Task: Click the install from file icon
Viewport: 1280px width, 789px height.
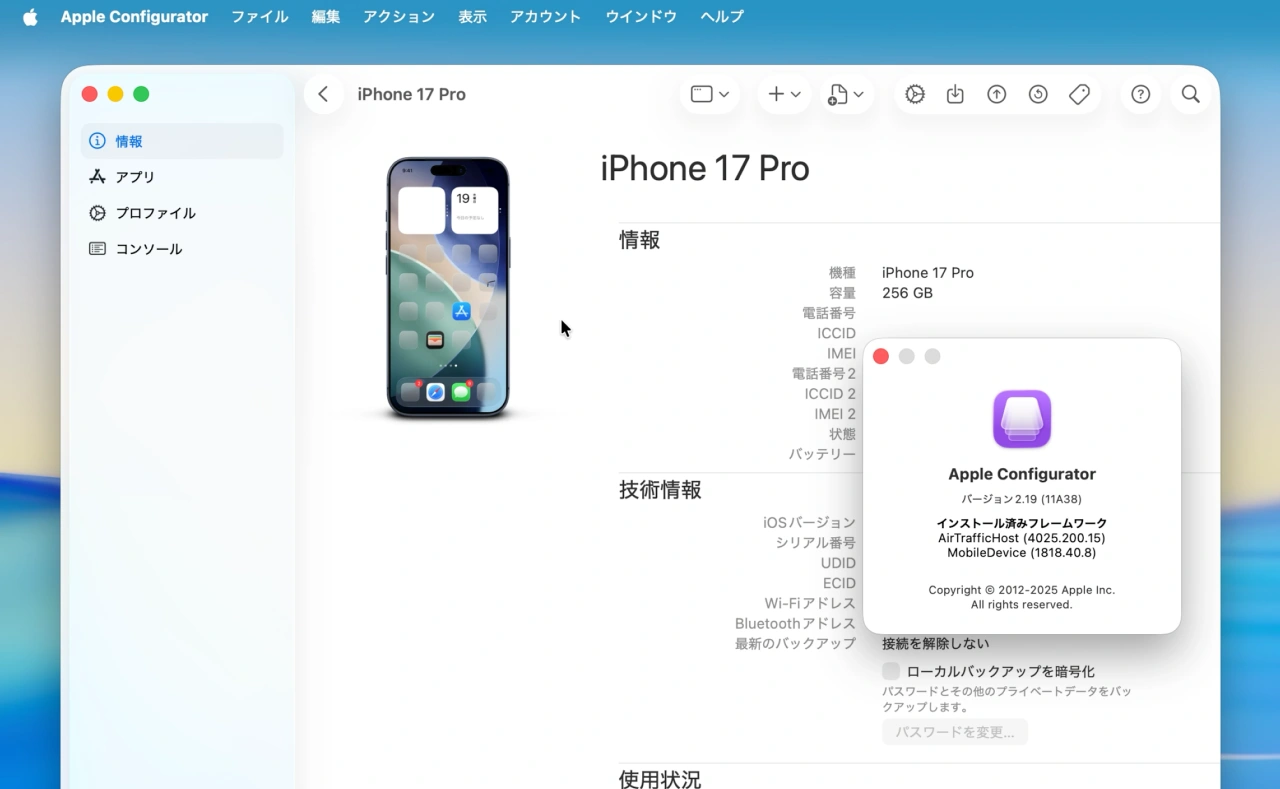Action: [x=955, y=93]
